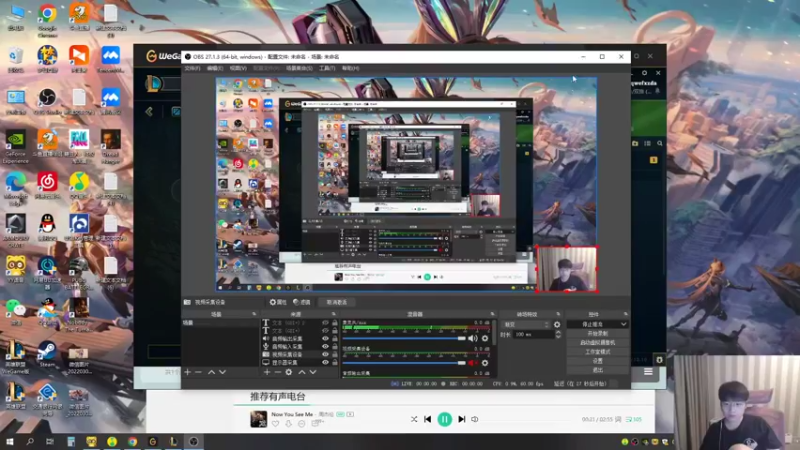The width and height of the screenshot is (800, 450).
Task: Open dropdown arrow on 停止推流 button
Action: (623, 324)
